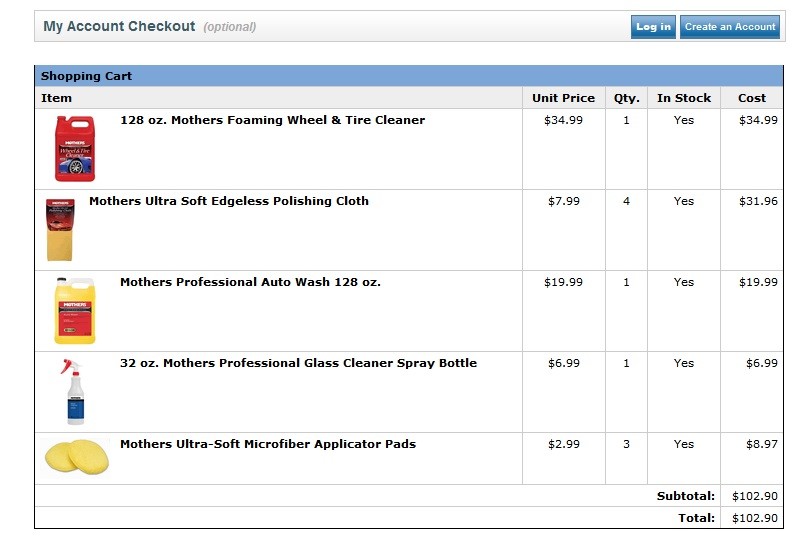This screenshot has width=810, height=537.
Task: Click In Stock Yes for Wheel Cleaner
Action: click(683, 120)
